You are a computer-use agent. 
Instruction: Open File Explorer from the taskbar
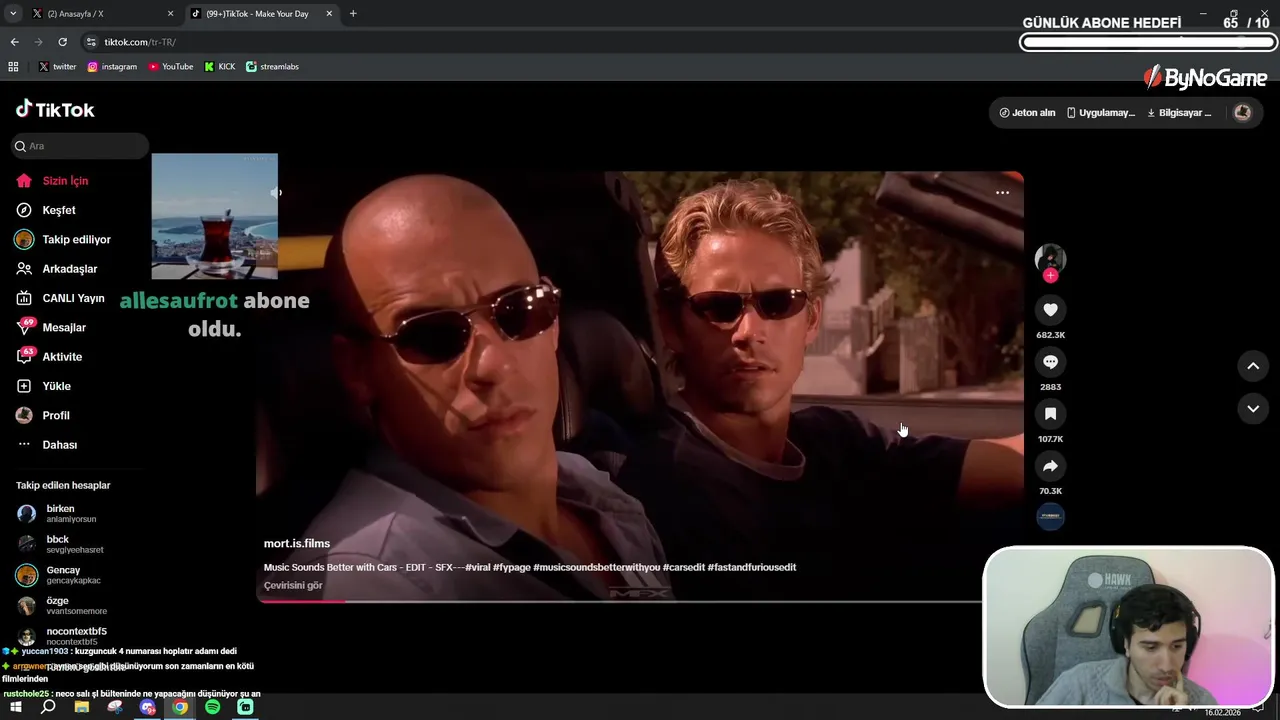coord(81,707)
